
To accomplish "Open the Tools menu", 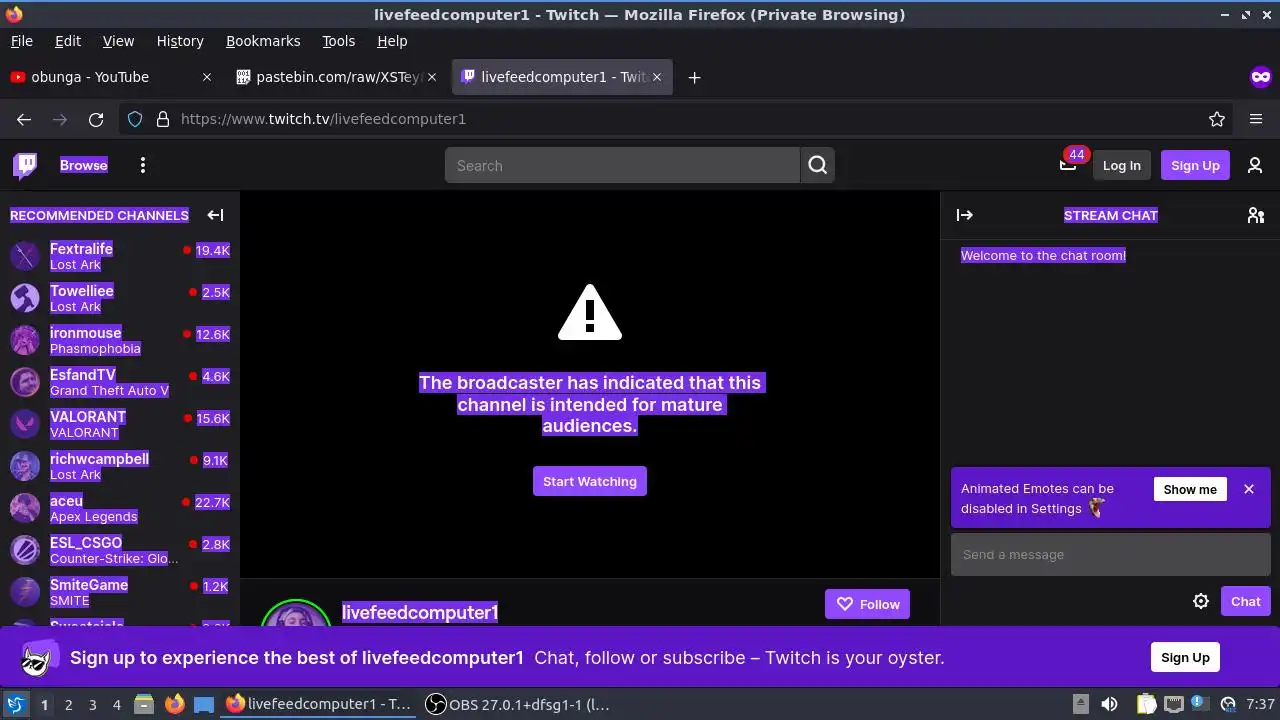I will (339, 41).
